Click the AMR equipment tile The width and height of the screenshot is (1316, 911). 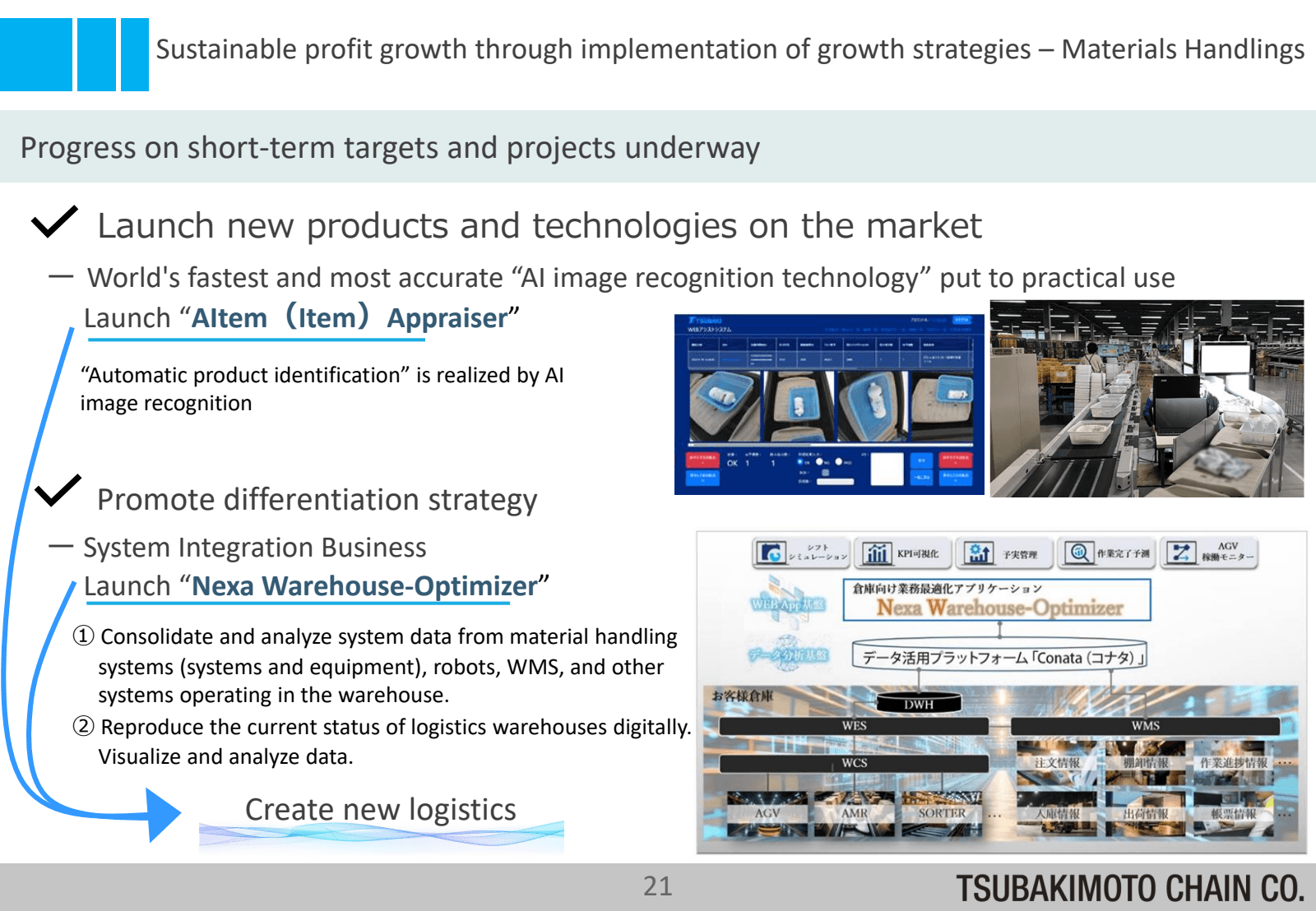click(x=855, y=814)
